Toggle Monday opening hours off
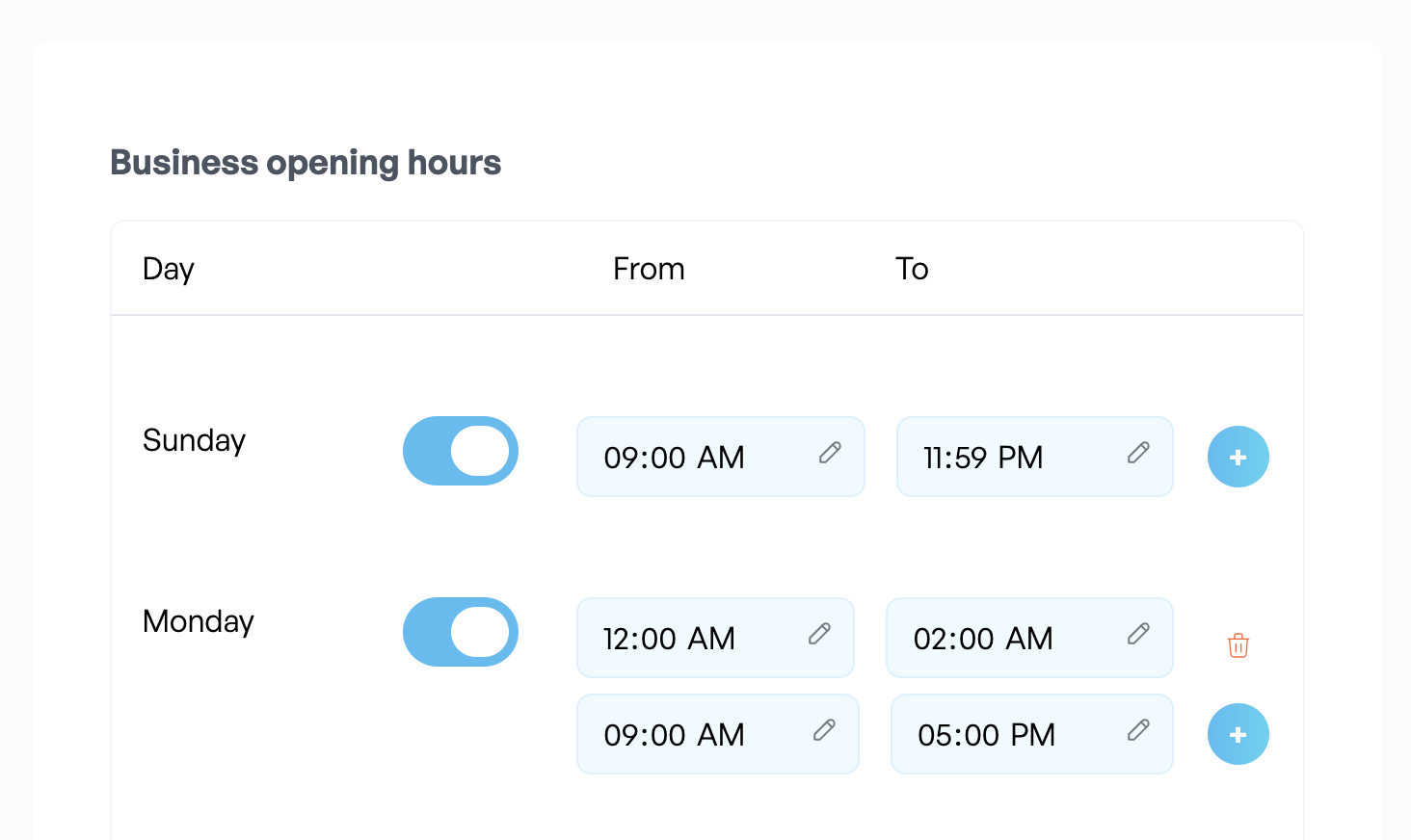 (461, 632)
